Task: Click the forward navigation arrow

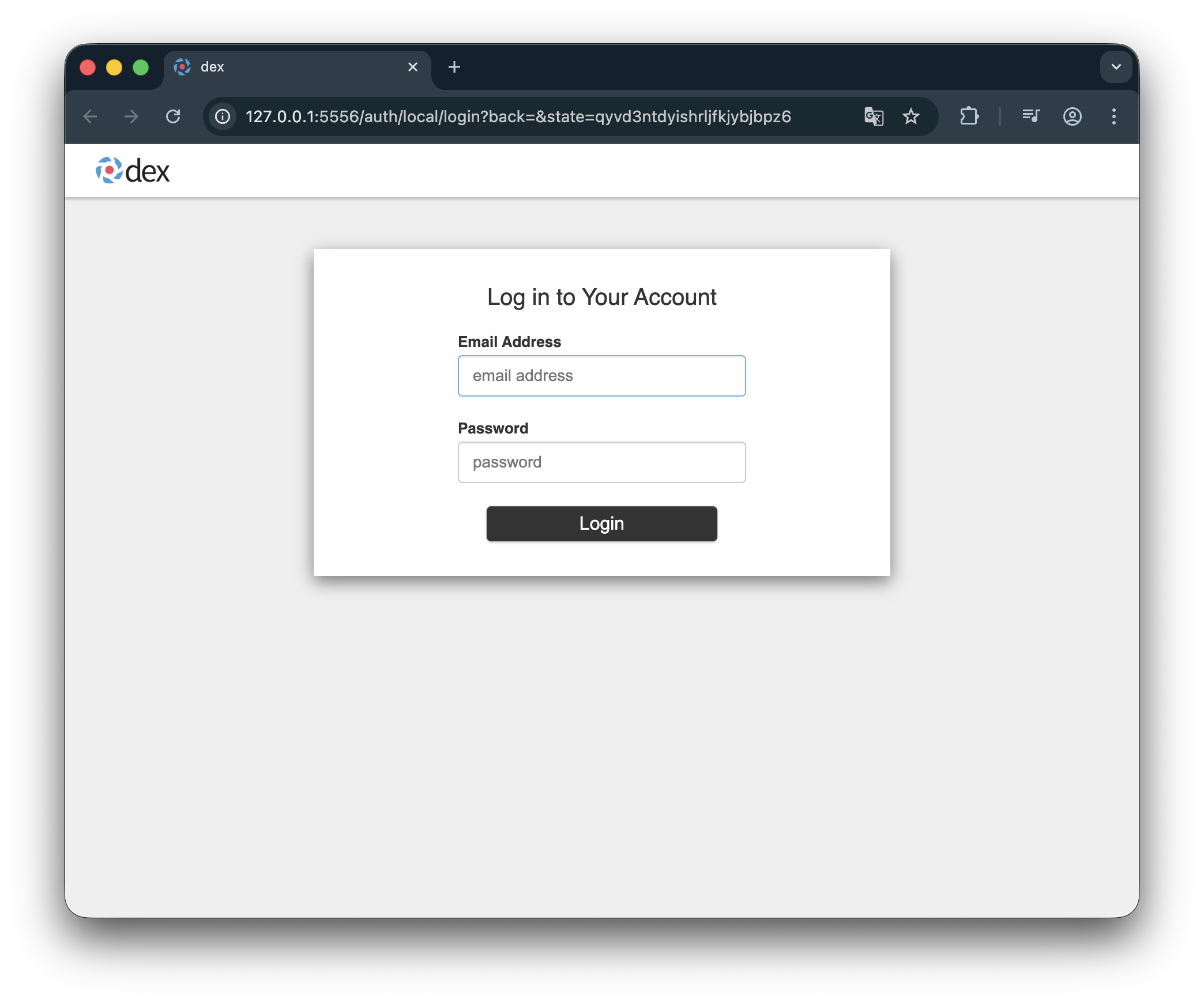Action: pyautogui.click(x=131, y=116)
